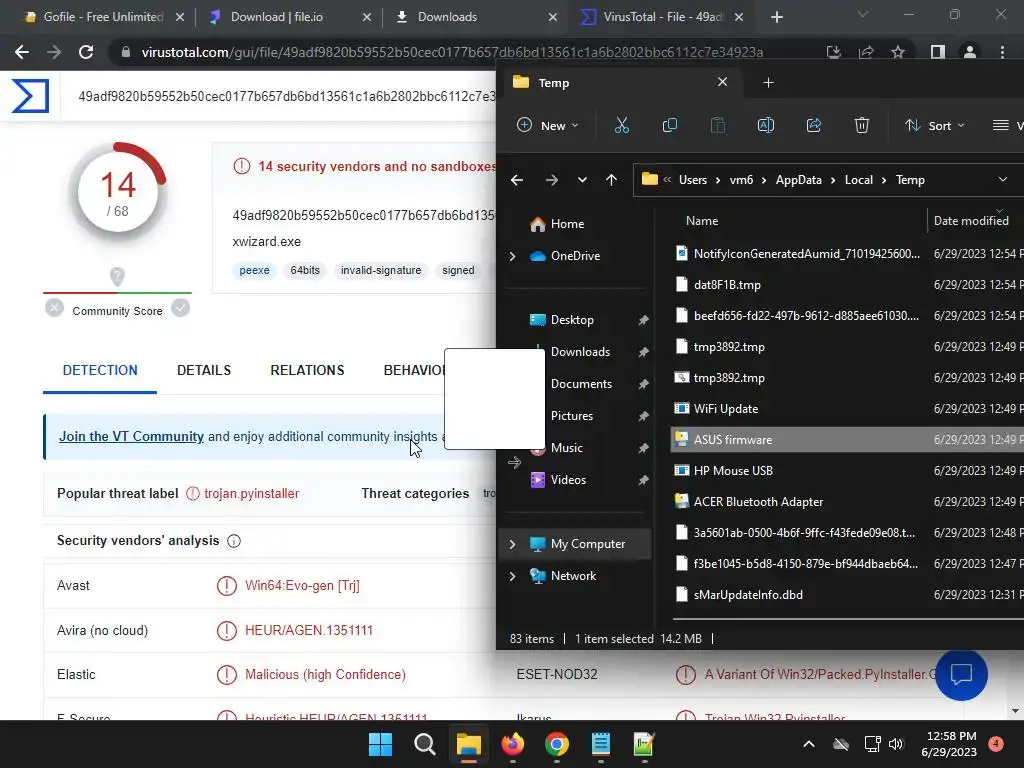The width and height of the screenshot is (1024, 768).
Task: Open Downloads in Explorer sidebar
Action: click(x=580, y=352)
